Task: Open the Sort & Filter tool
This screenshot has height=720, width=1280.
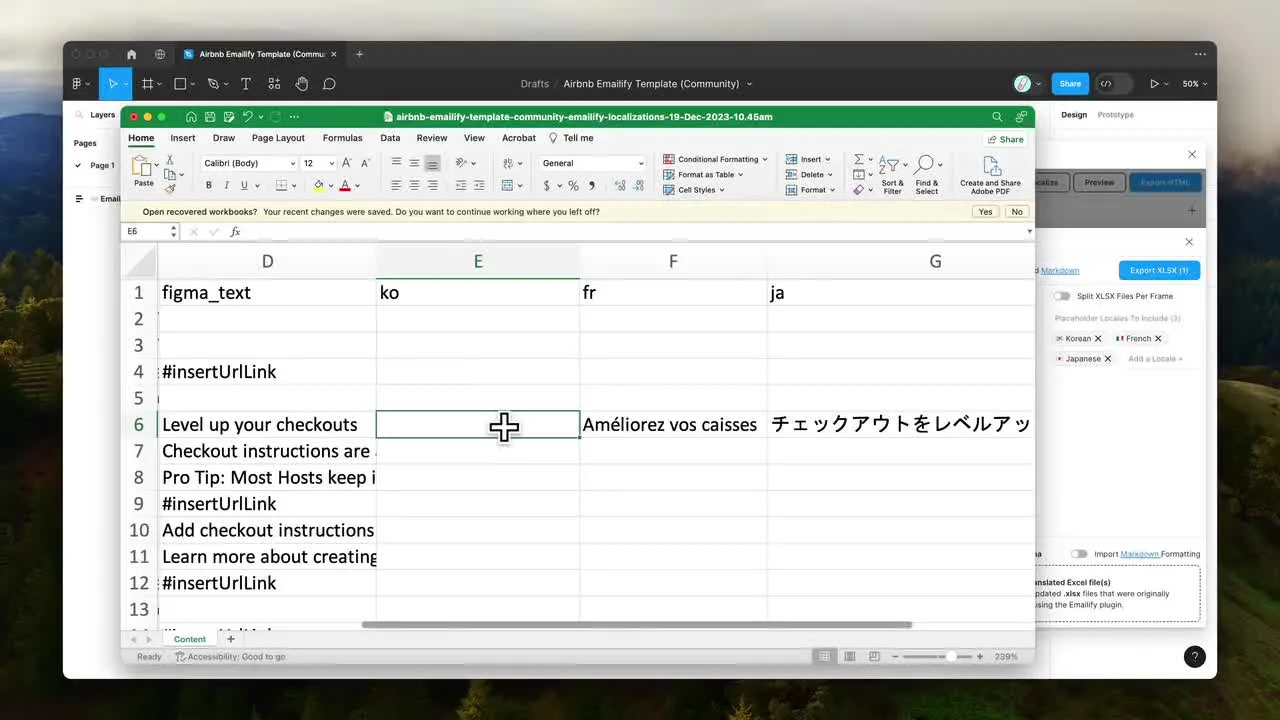Action: 892,174
